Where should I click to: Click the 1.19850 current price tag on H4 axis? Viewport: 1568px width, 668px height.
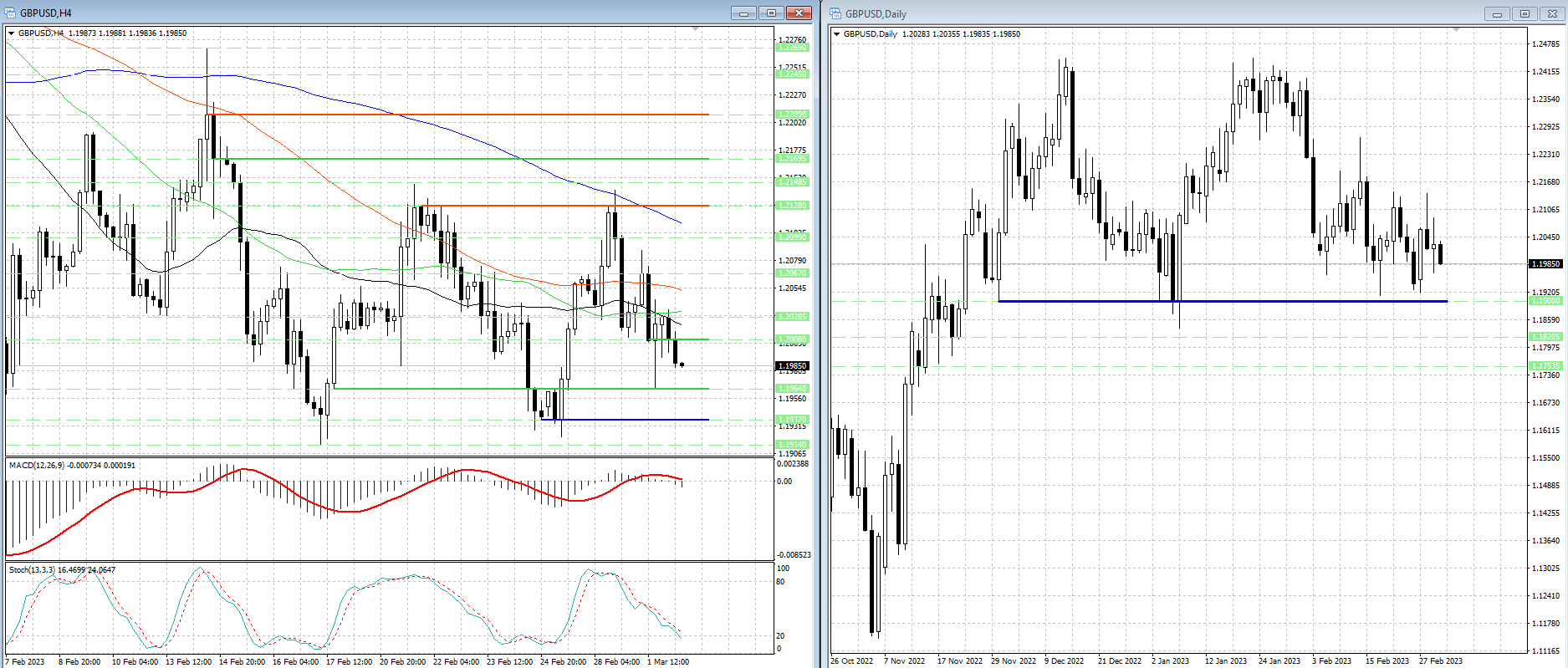tap(792, 366)
